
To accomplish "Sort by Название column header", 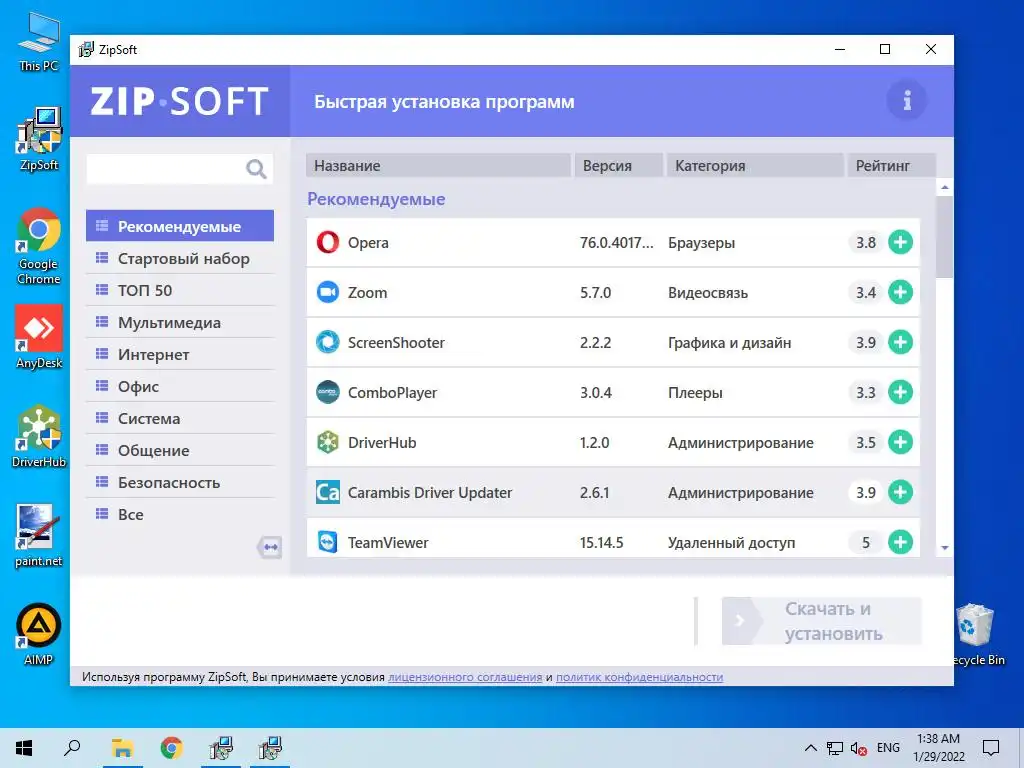I will tap(438, 165).
